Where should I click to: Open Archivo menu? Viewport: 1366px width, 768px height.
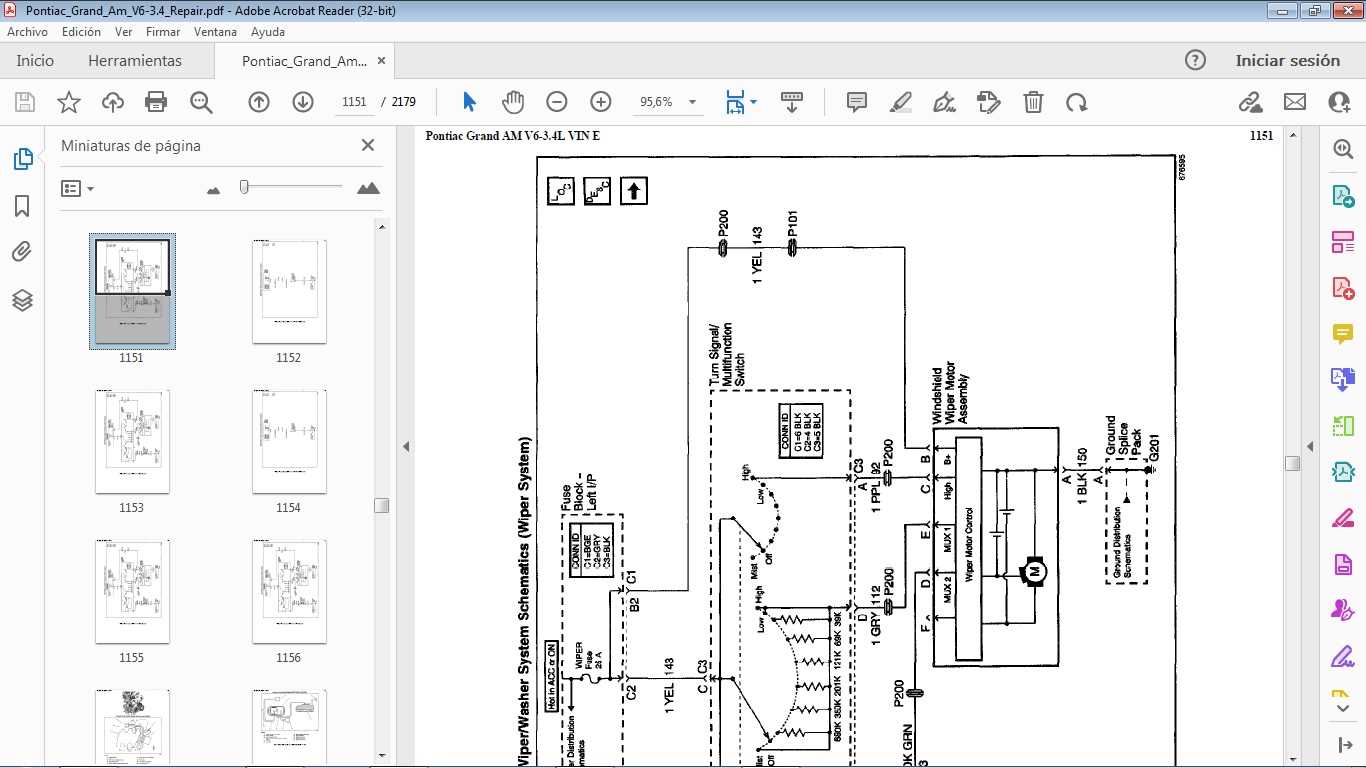(28, 32)
